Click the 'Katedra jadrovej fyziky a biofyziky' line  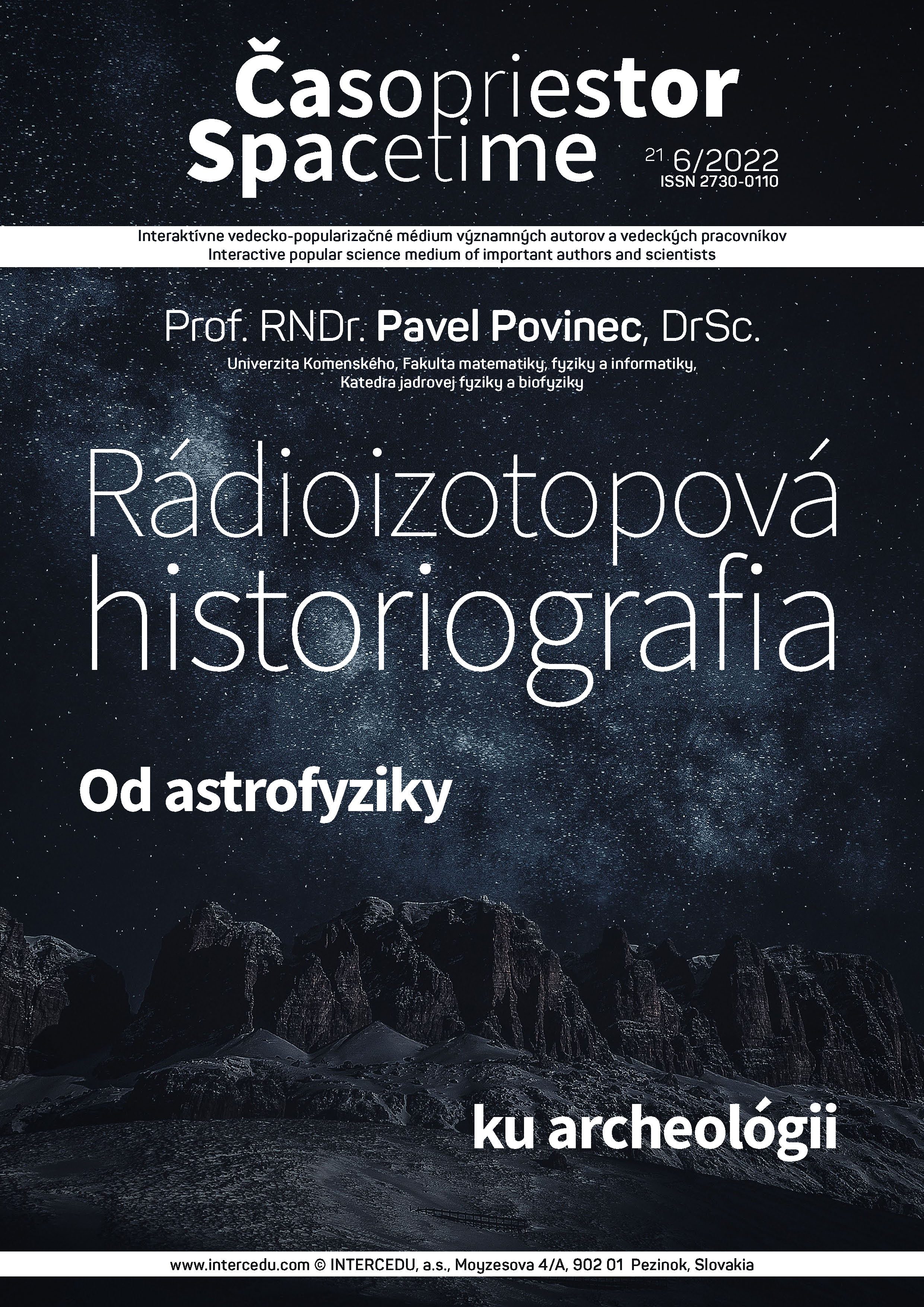tap(462, 383)
